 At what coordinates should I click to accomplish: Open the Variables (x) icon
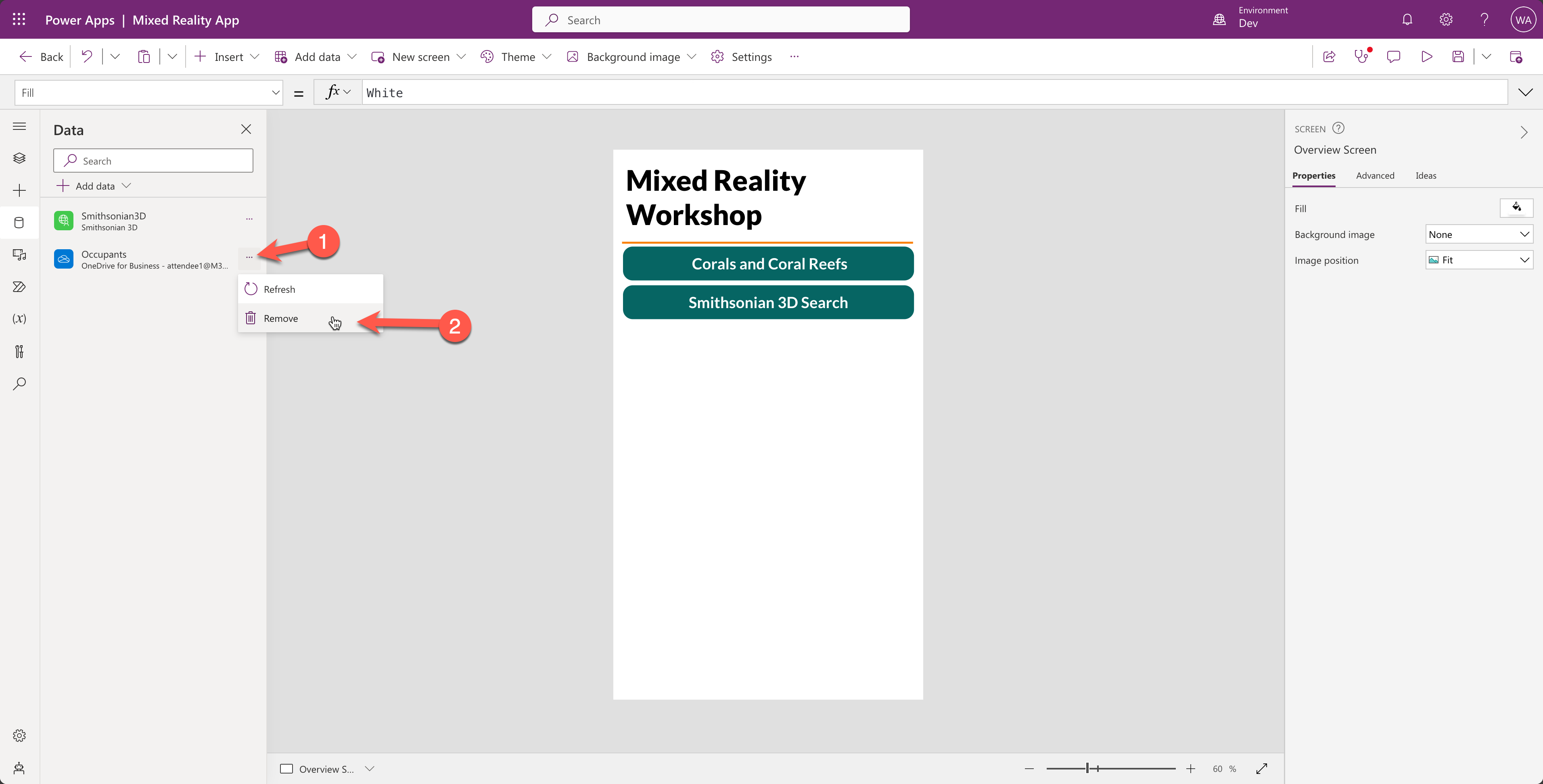coord(19,318)
